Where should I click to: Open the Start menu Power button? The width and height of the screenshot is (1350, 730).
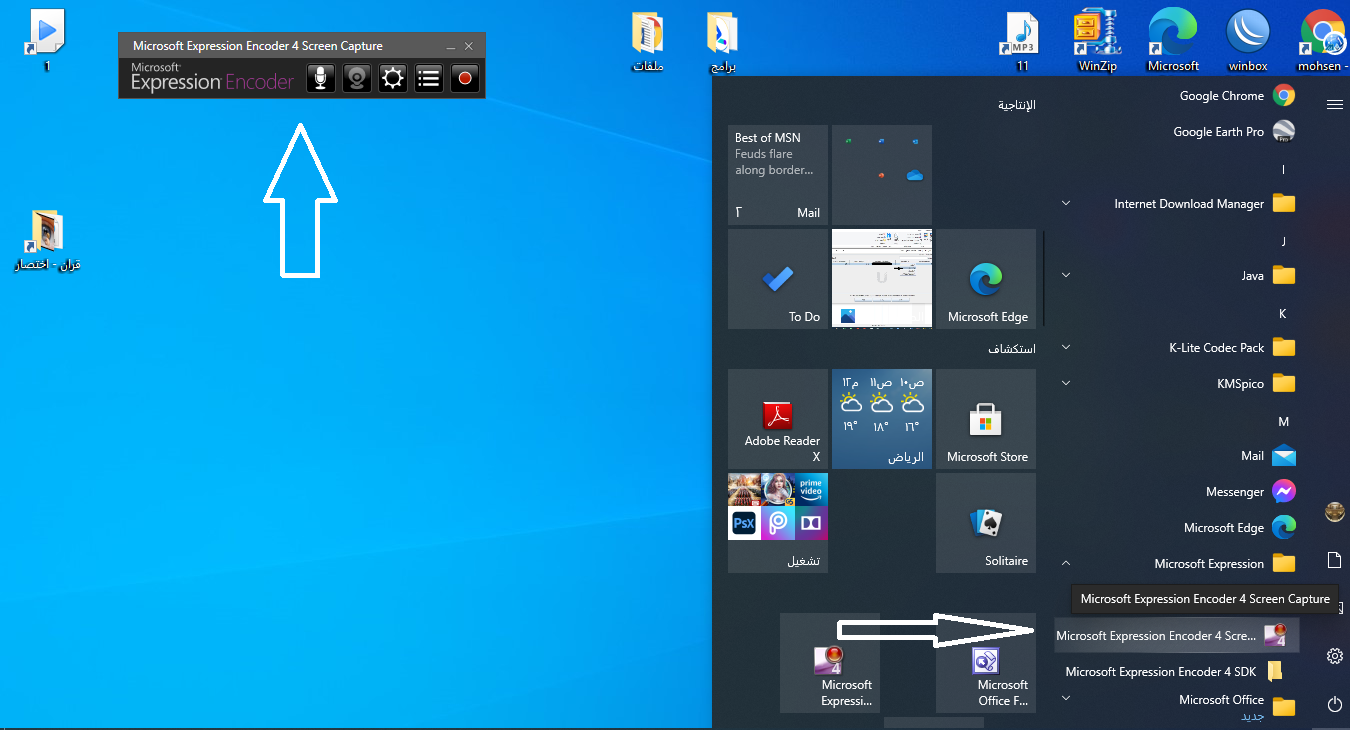pos(1334,704)
